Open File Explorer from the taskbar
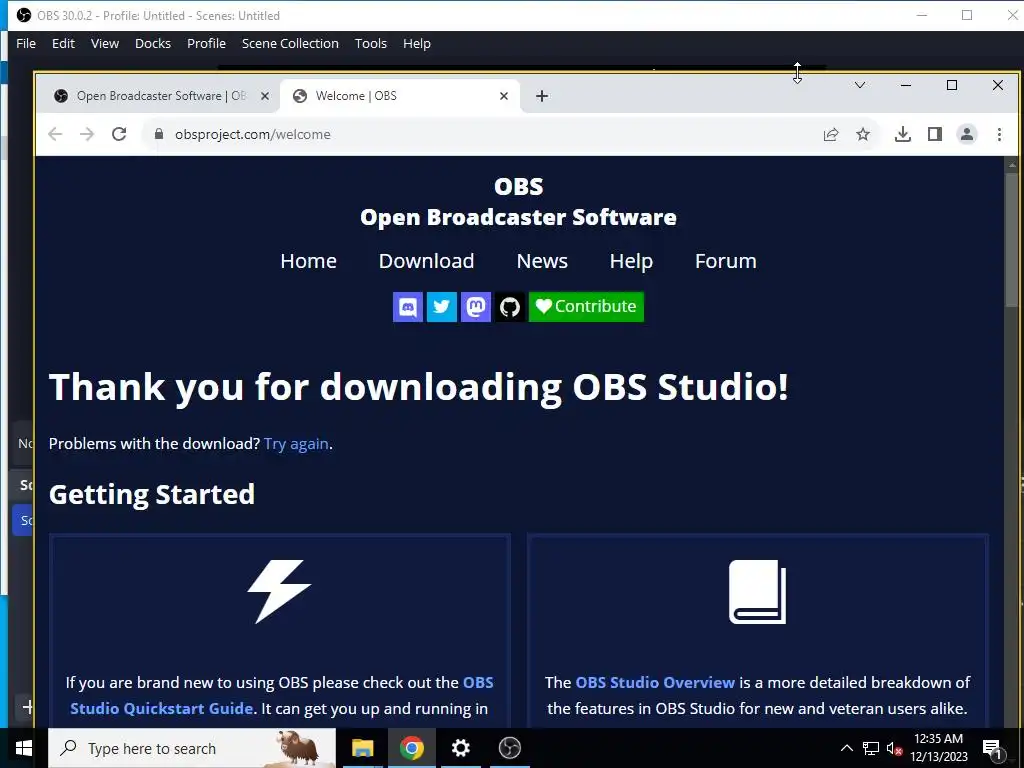 362,748
